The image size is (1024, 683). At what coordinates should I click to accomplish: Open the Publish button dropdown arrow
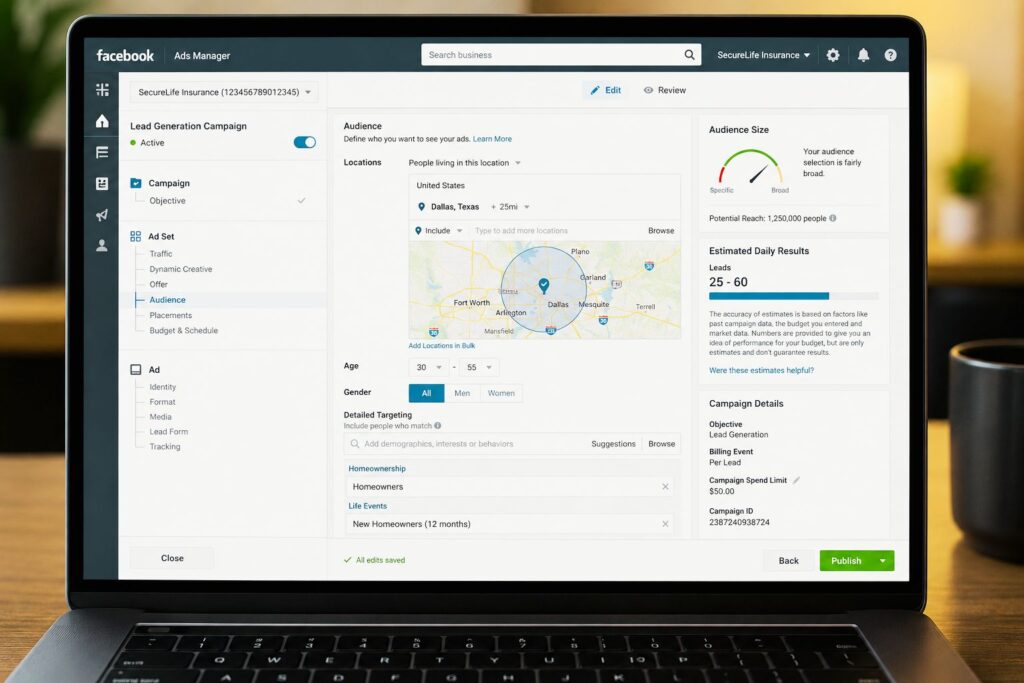coord(883,560)
